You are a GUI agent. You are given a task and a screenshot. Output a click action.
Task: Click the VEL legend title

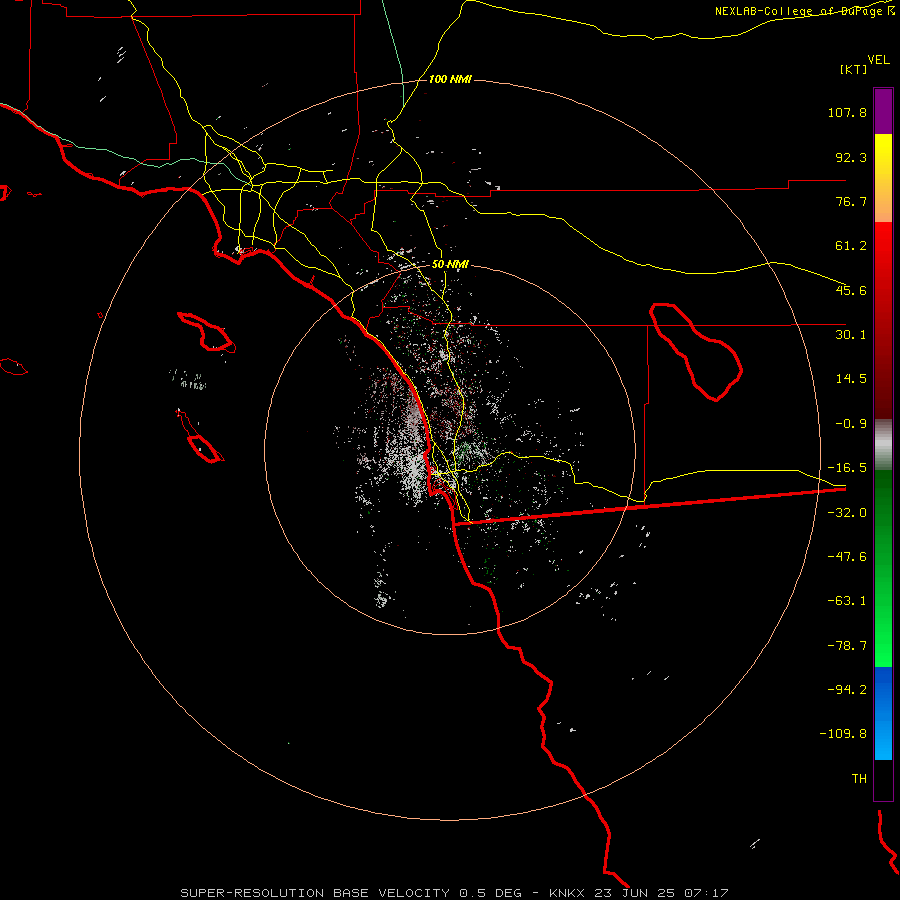(x=878, y=60)
